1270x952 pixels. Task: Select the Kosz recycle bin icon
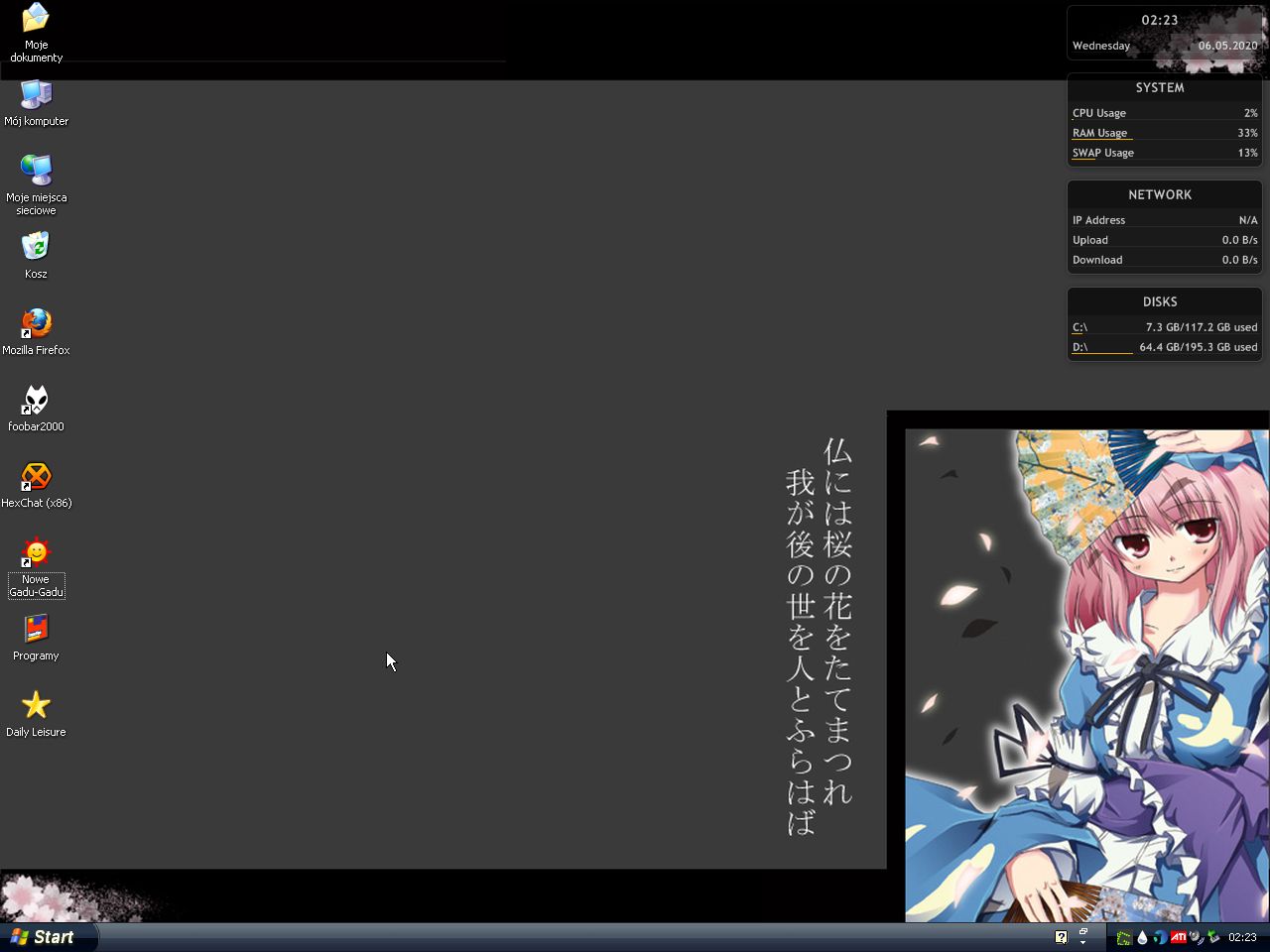pos(36,255)
